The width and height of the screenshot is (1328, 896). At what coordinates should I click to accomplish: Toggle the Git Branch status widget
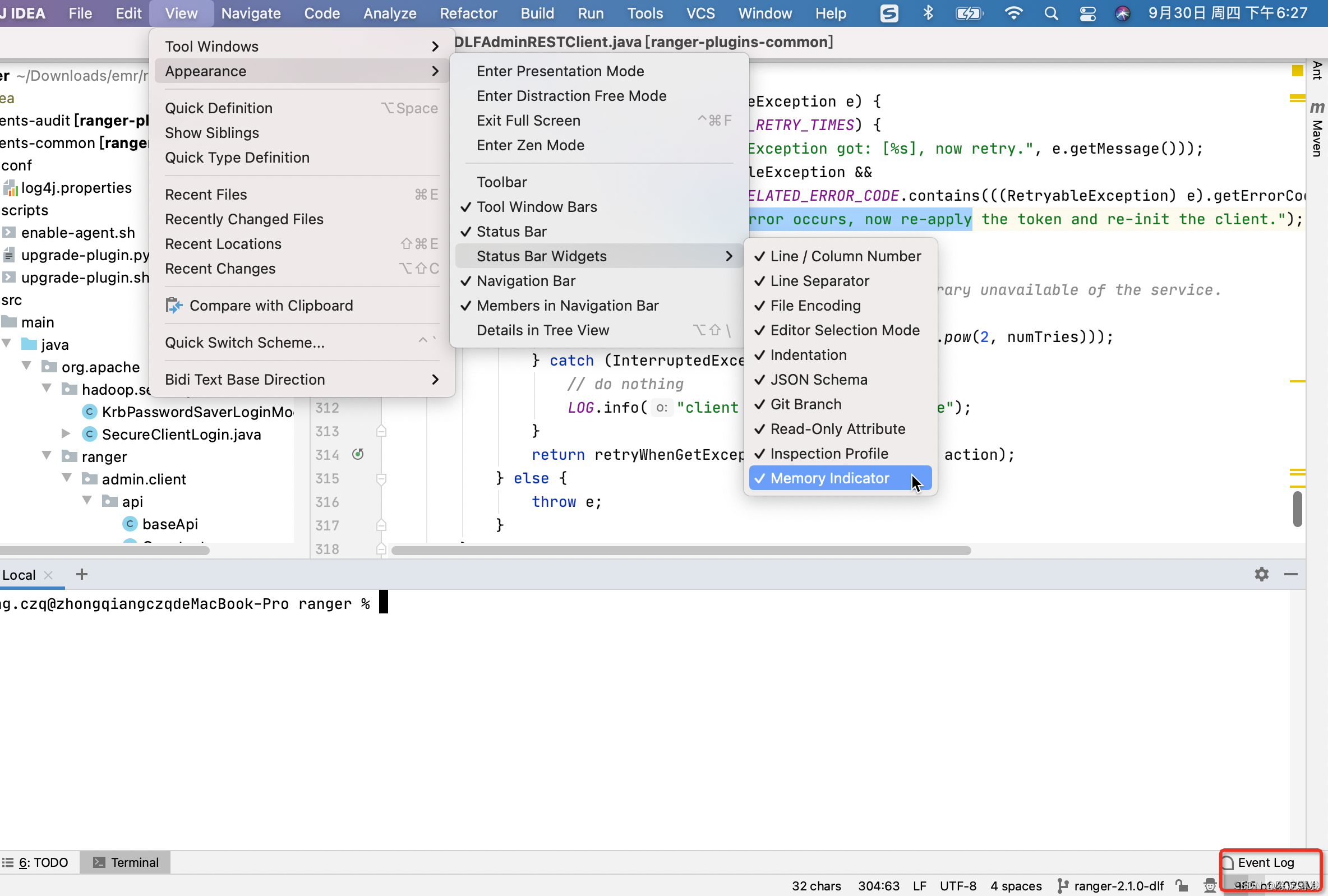click(x=805, y=405)
